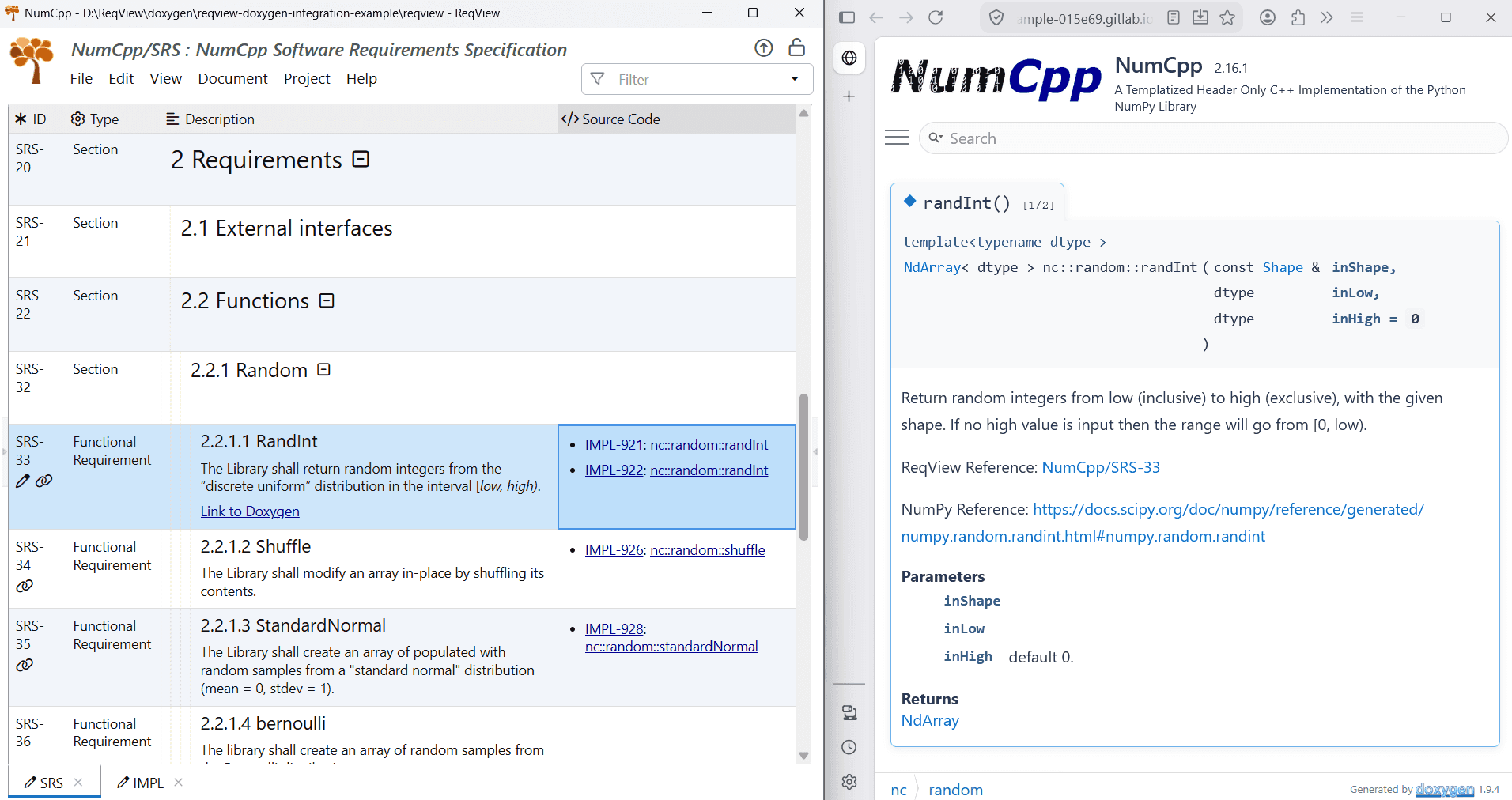Open the Link to Doxygen hyperlink
The image size is (1512, 800).
tap(250, 511)
